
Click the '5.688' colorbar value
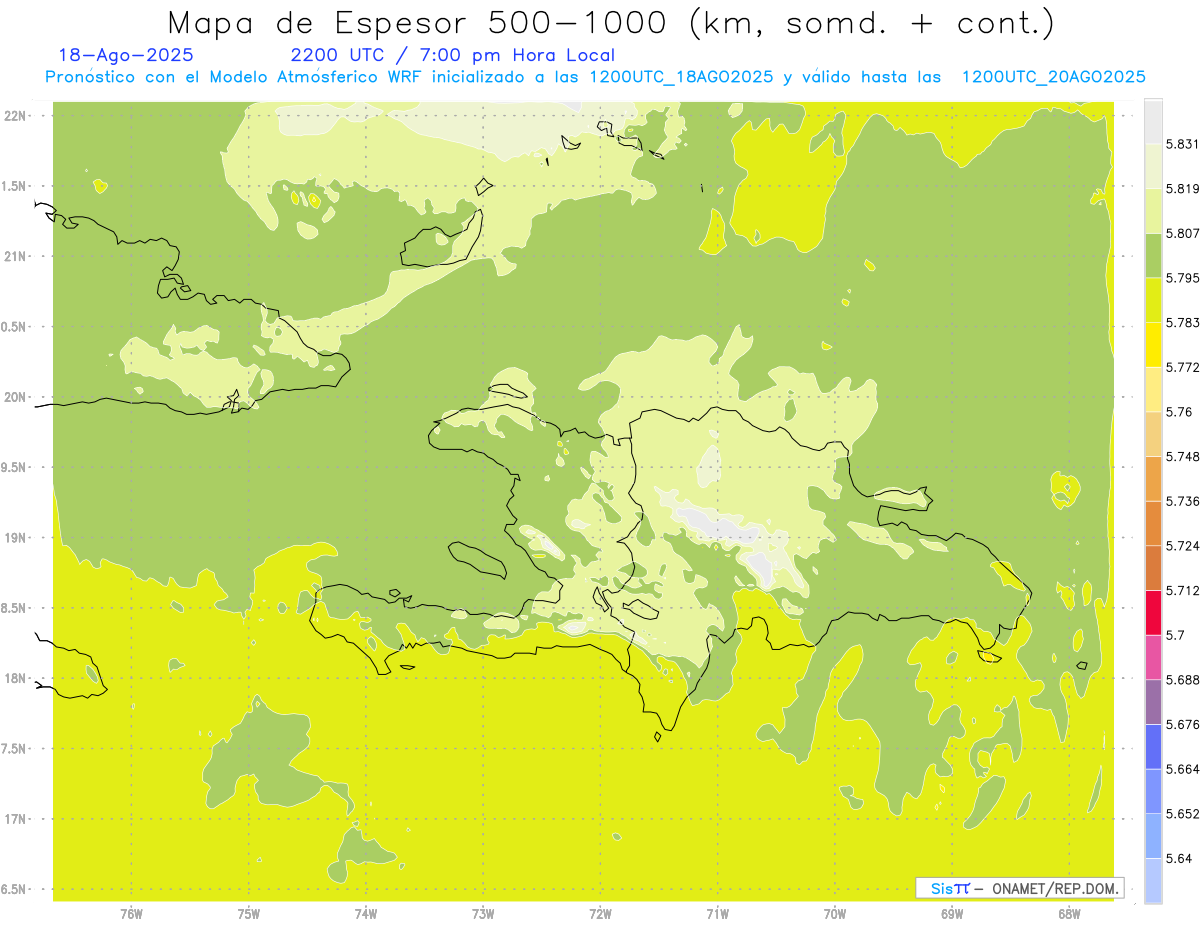[x=1182, y=679]
